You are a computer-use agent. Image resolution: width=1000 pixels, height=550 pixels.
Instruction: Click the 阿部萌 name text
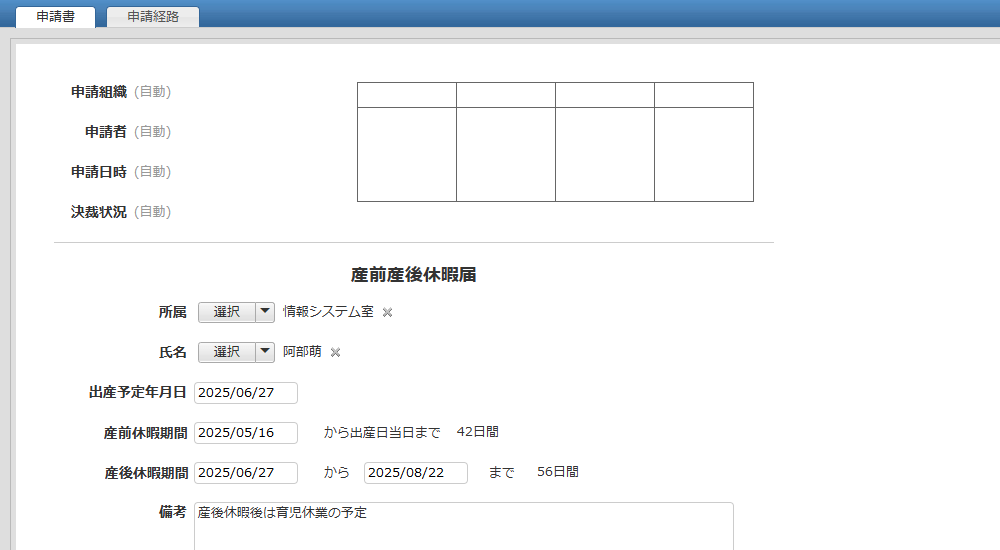(x=302, y=352)
